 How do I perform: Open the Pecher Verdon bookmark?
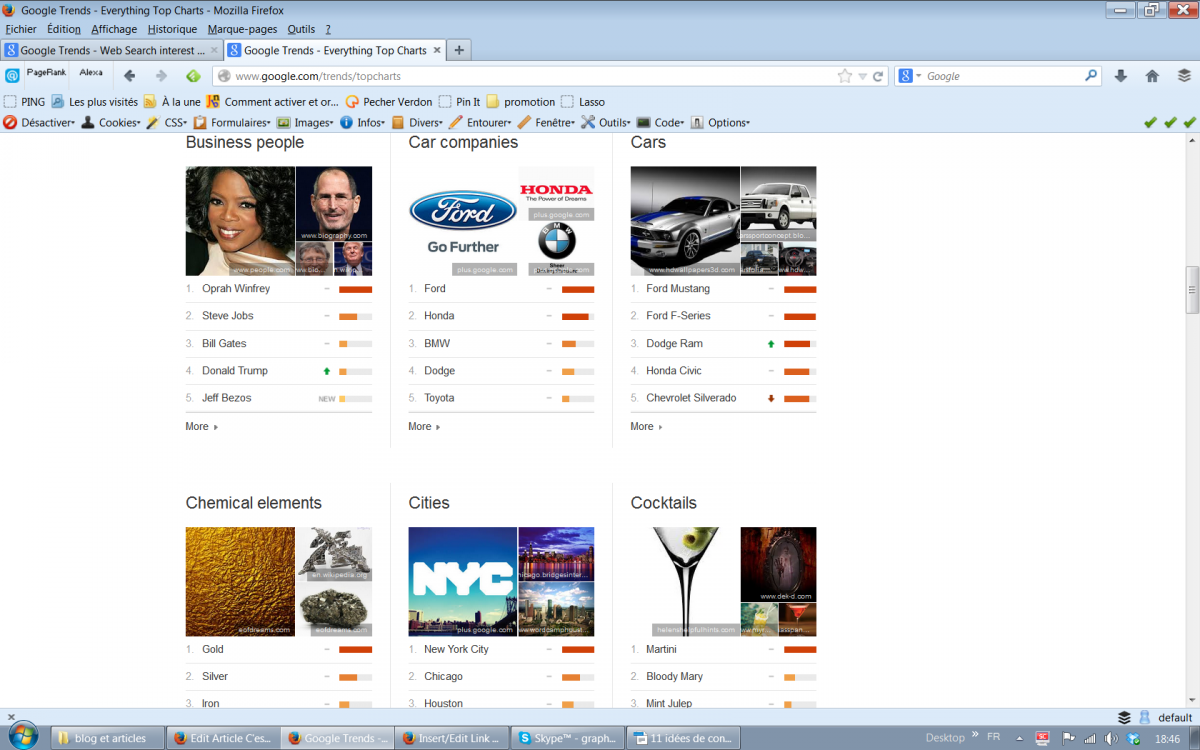click(x=389, y=102)
